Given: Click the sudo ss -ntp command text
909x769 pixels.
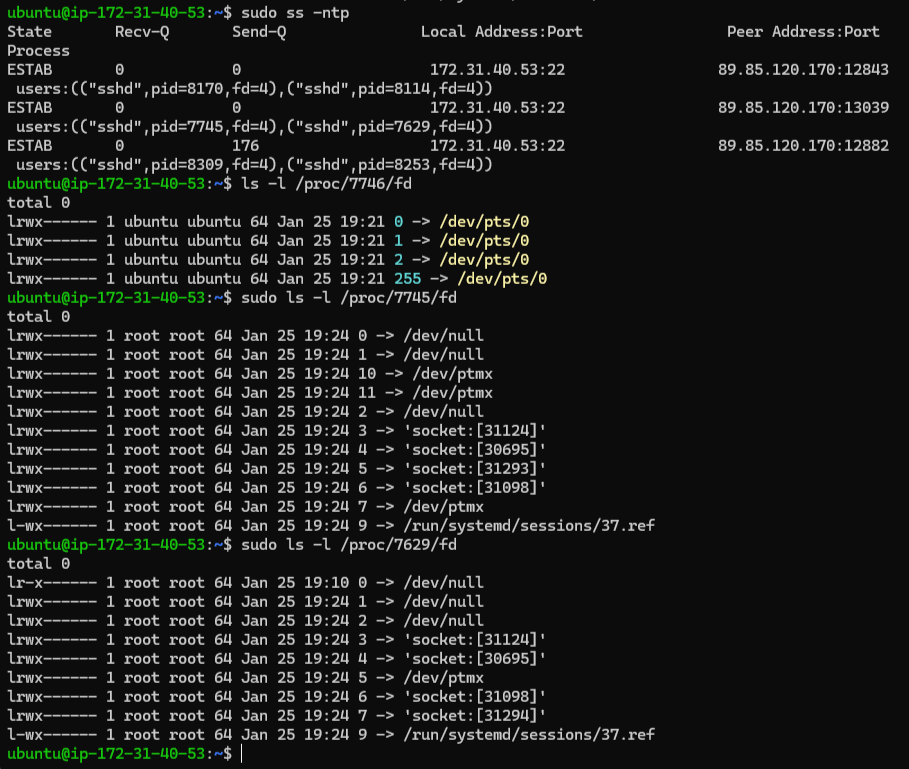Looking at the screenshot, I should [292, 13].
